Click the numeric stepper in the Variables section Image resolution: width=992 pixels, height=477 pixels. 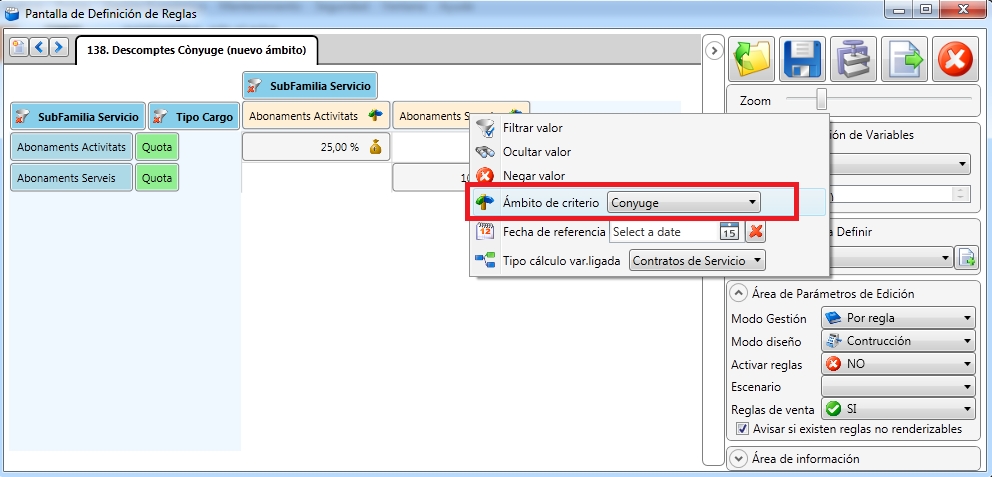pyautogui.click(x=962, y=194)
